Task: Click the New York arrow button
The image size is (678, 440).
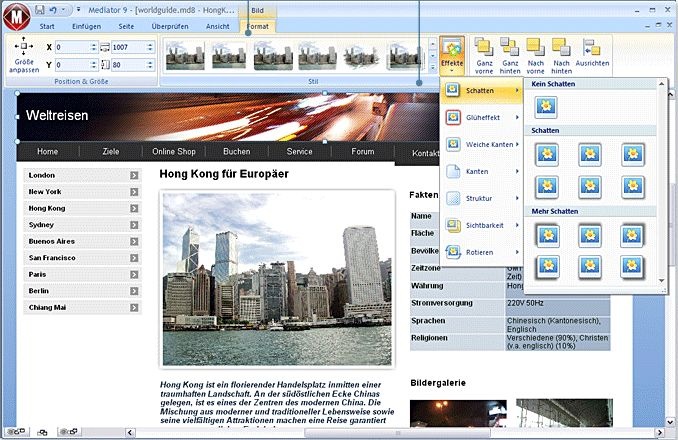Action: tap(134, 192)
